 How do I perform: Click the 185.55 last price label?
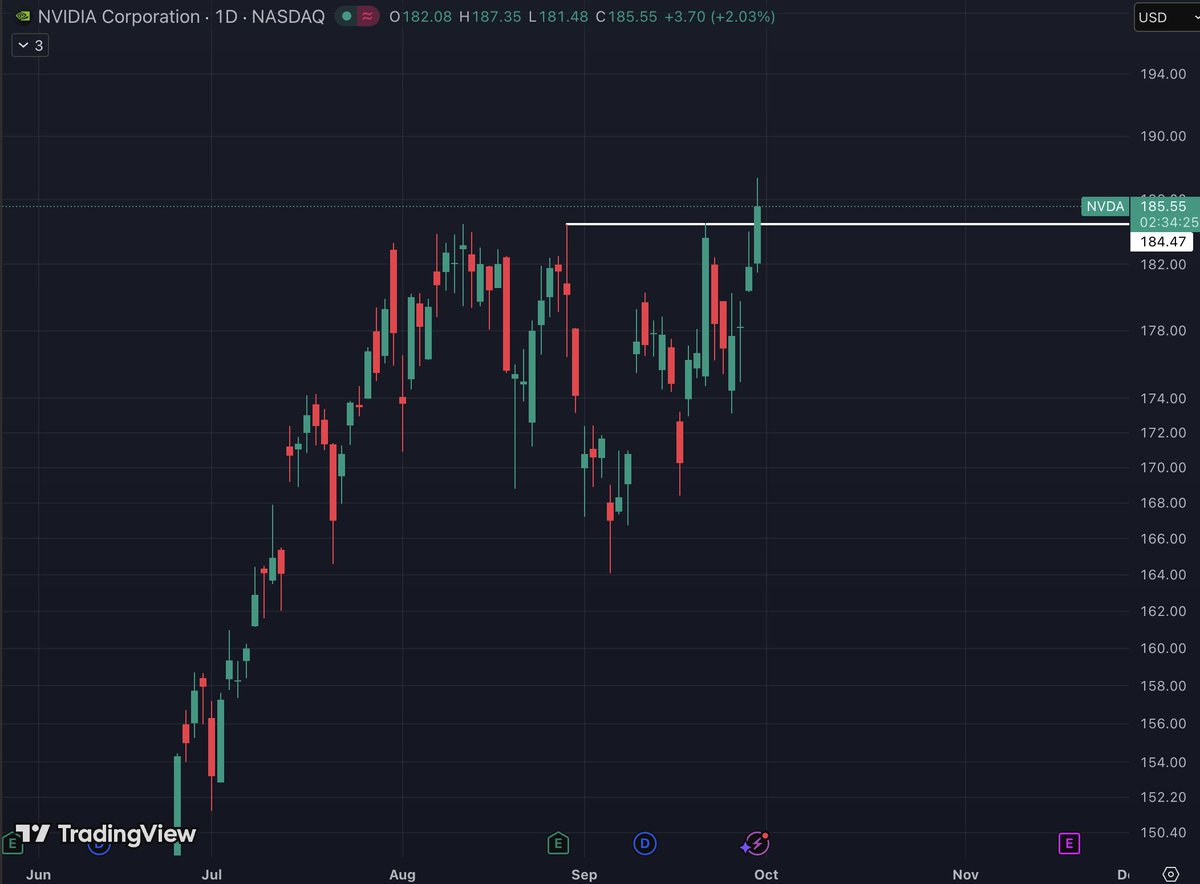point(1162,206)
